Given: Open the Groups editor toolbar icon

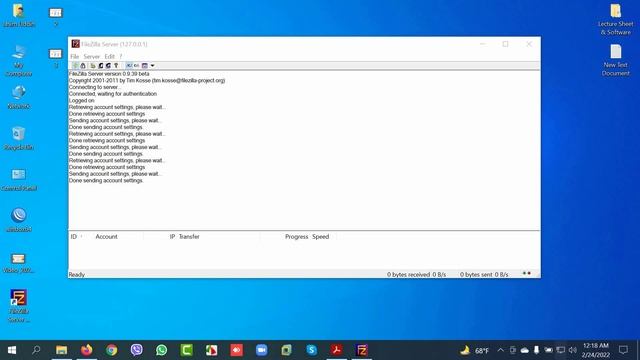Looking at the screenshot, I should [x=109, y=65].
